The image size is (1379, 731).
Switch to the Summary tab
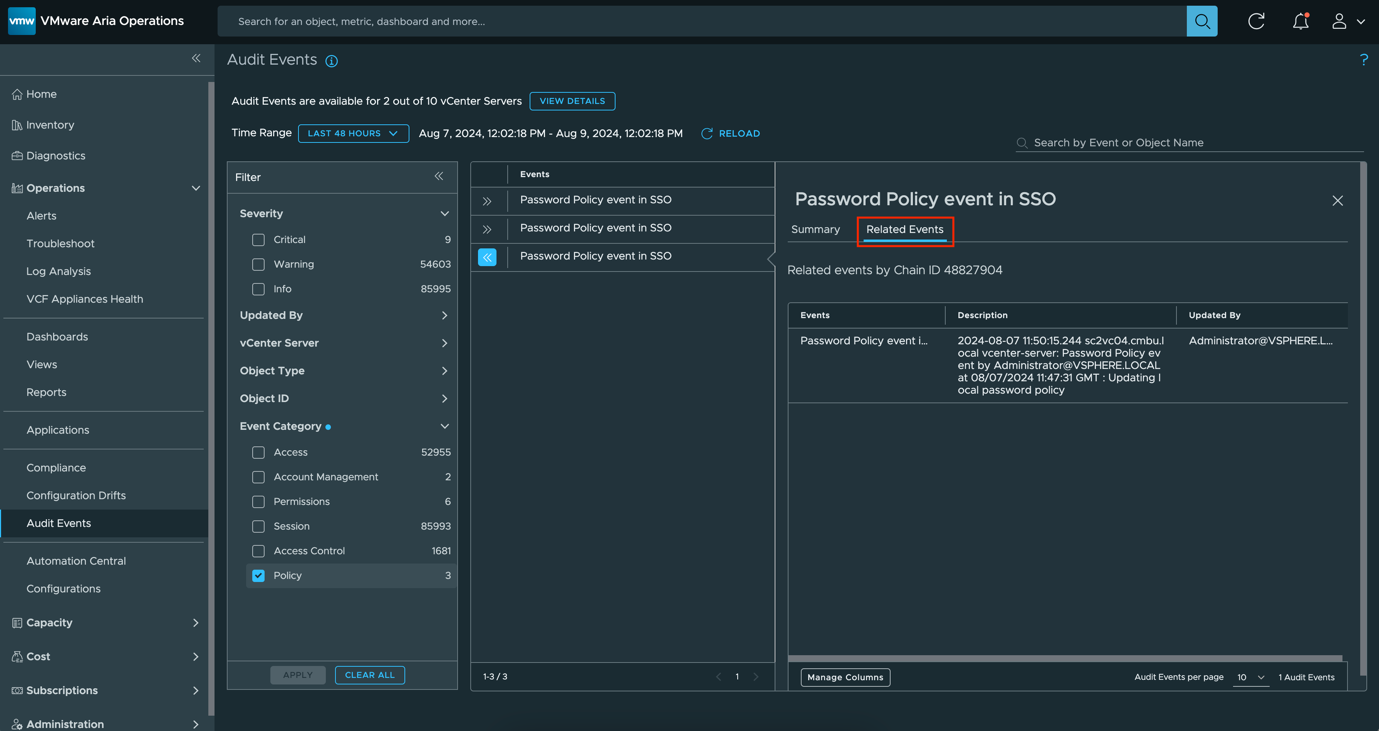815,230
